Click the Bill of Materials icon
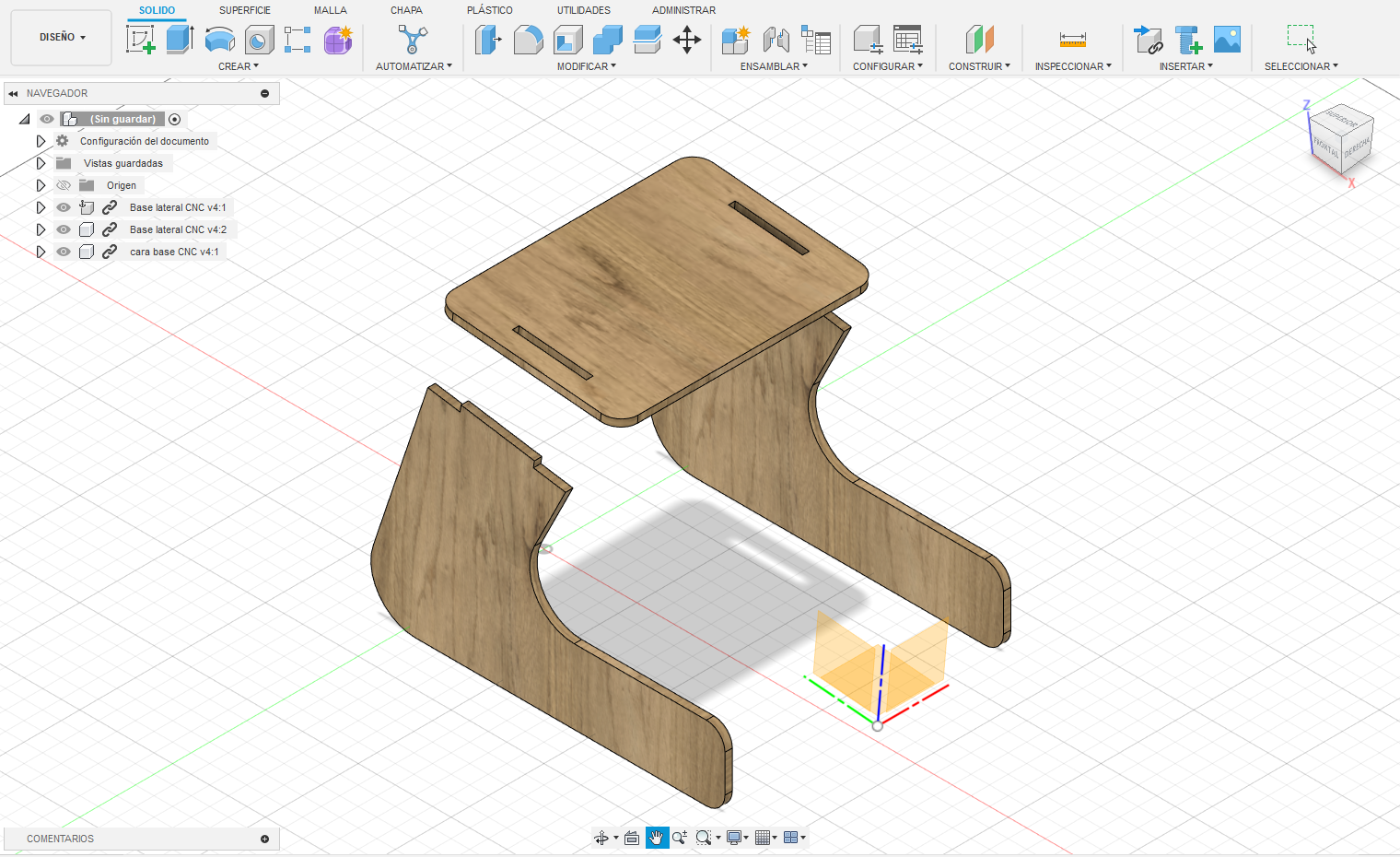 pyautogui.click(x=816, y=40)
